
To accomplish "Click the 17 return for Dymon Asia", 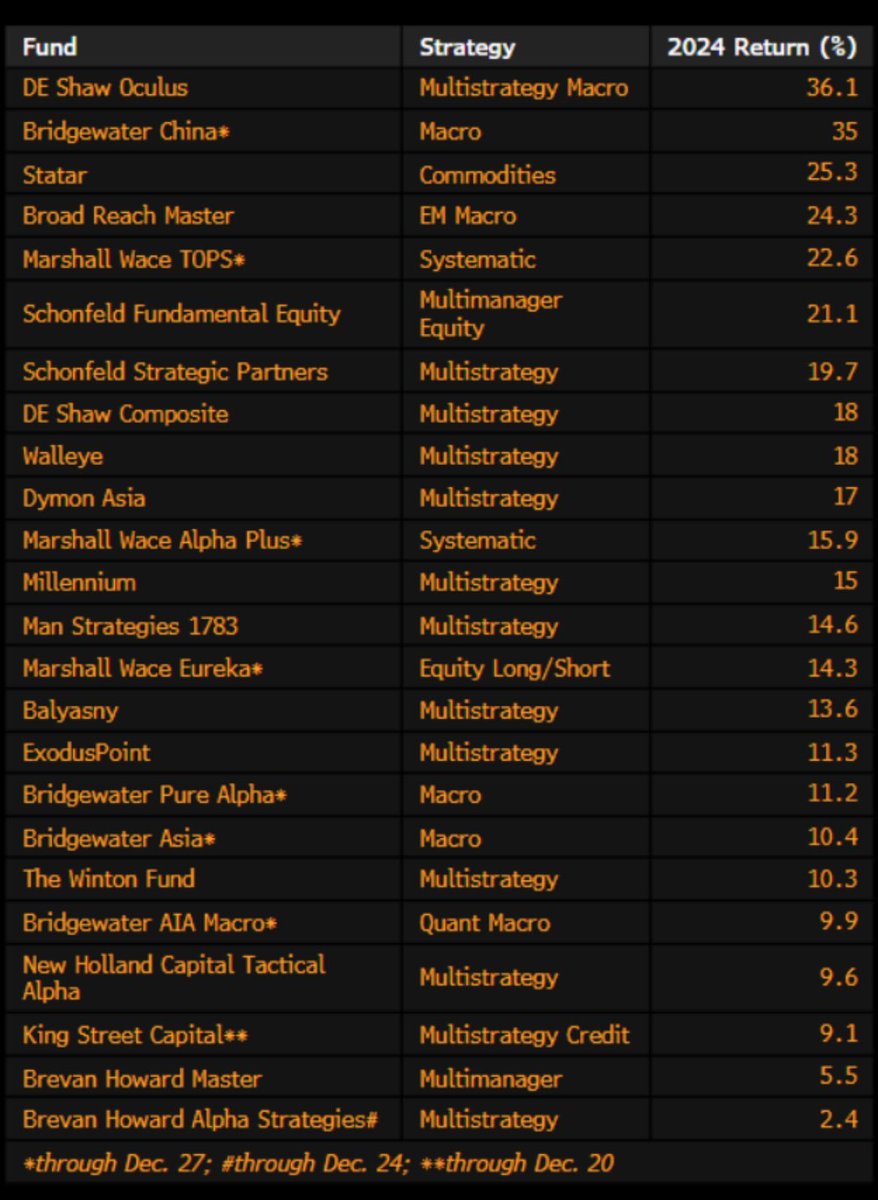I will 845,498.
